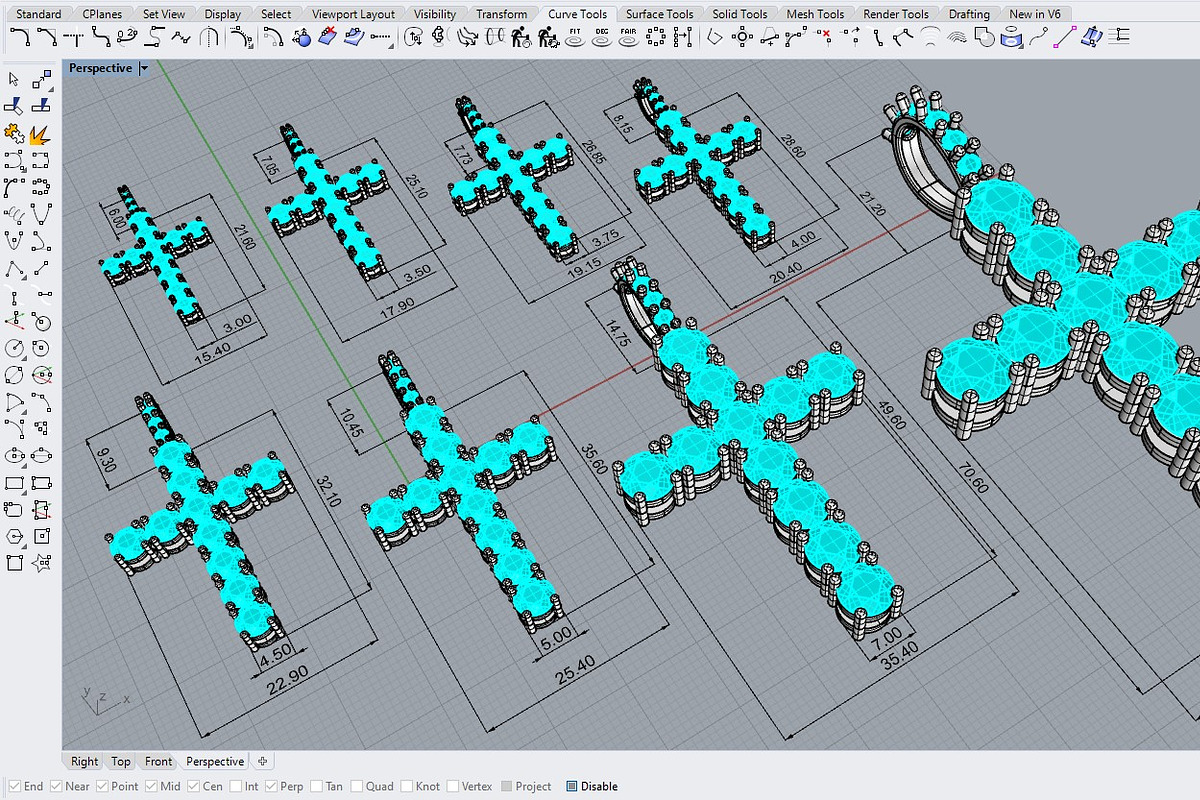Click the 2G arc blend curve icon
Viewport: 1200px width, 800px height.
tap(127, 39)
